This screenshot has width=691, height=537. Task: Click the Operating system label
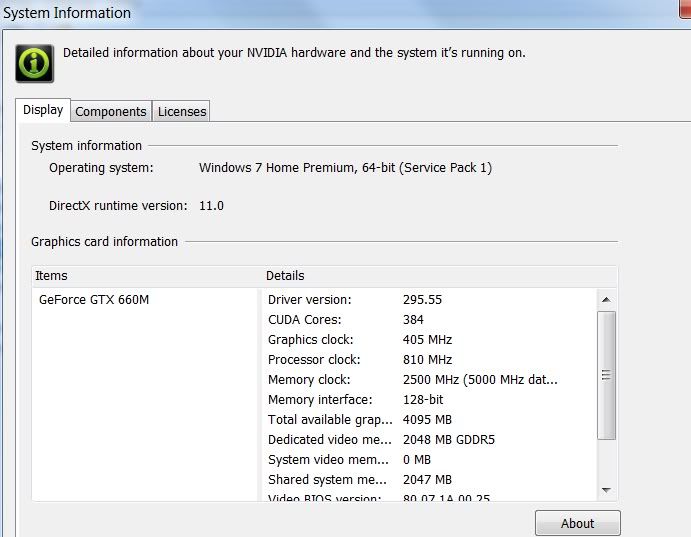click(101, 168)
